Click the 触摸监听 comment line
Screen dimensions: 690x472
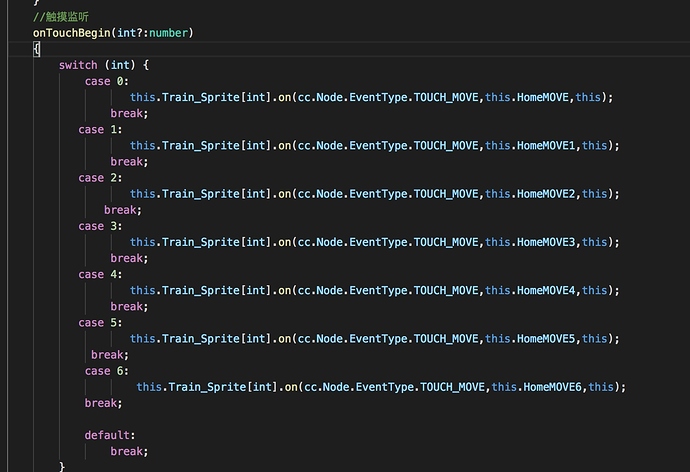(61, 17)
